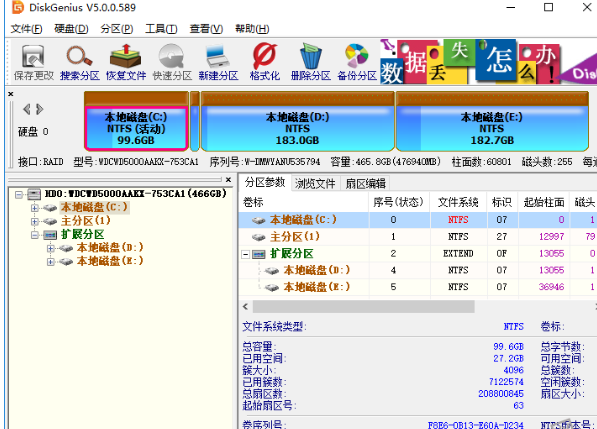Viewport: 597px width, 429px height.
Task: Select 本地磁盘(E:) label in the tree
Action: [110, 261]
